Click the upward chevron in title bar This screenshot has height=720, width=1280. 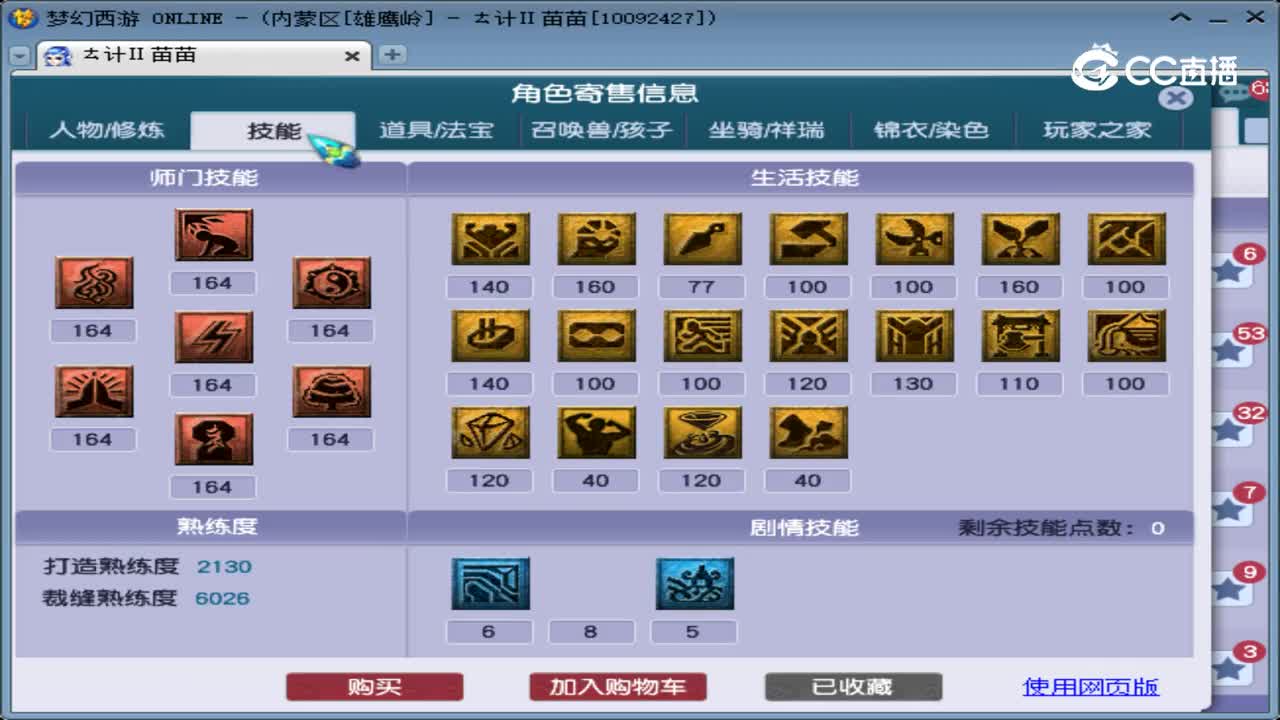coord(1182,18)
